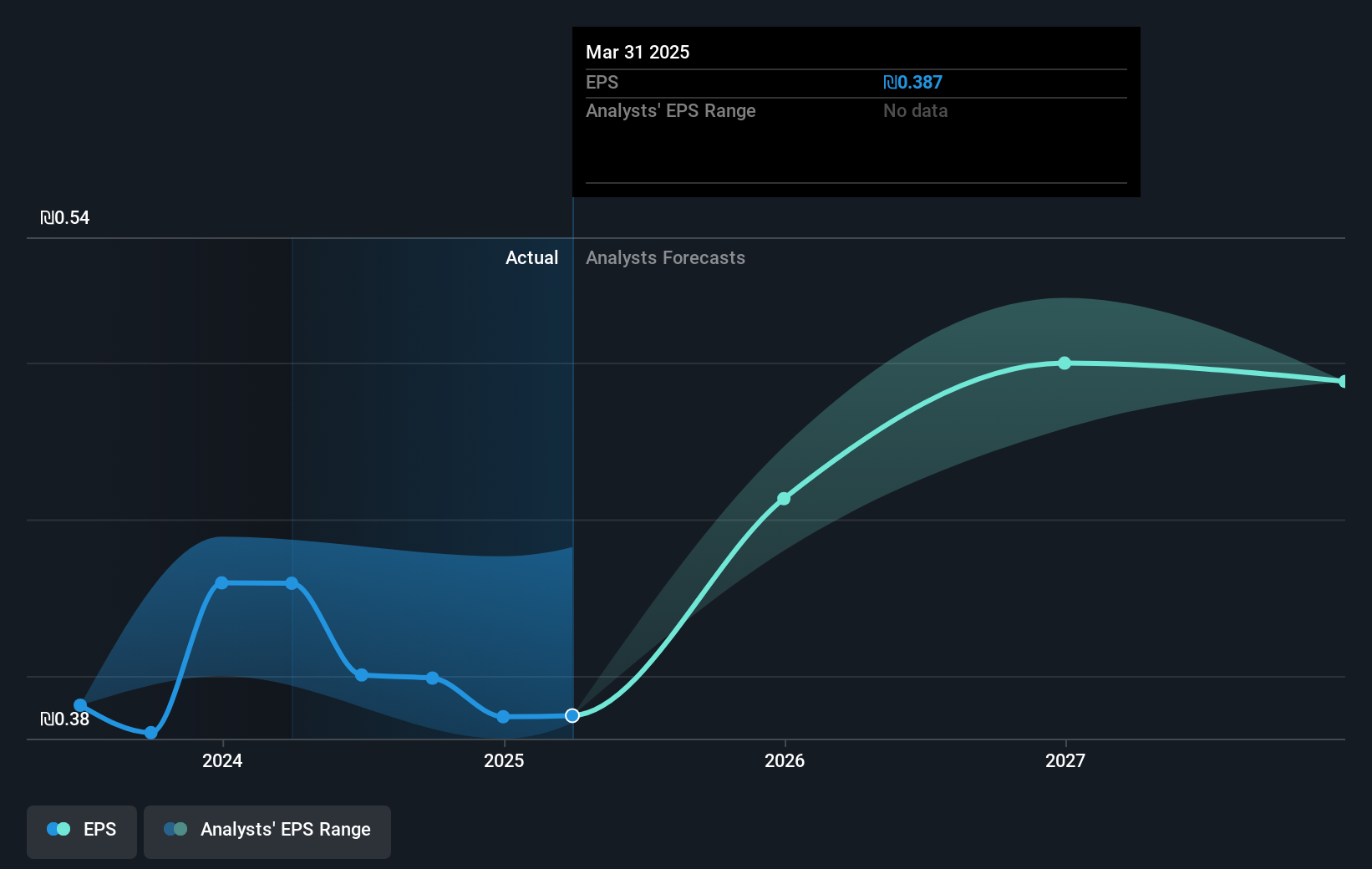Click the EPS data point at 2024
The height and width of the screenshot is (869, 1372).
click(x=221, y=582)
